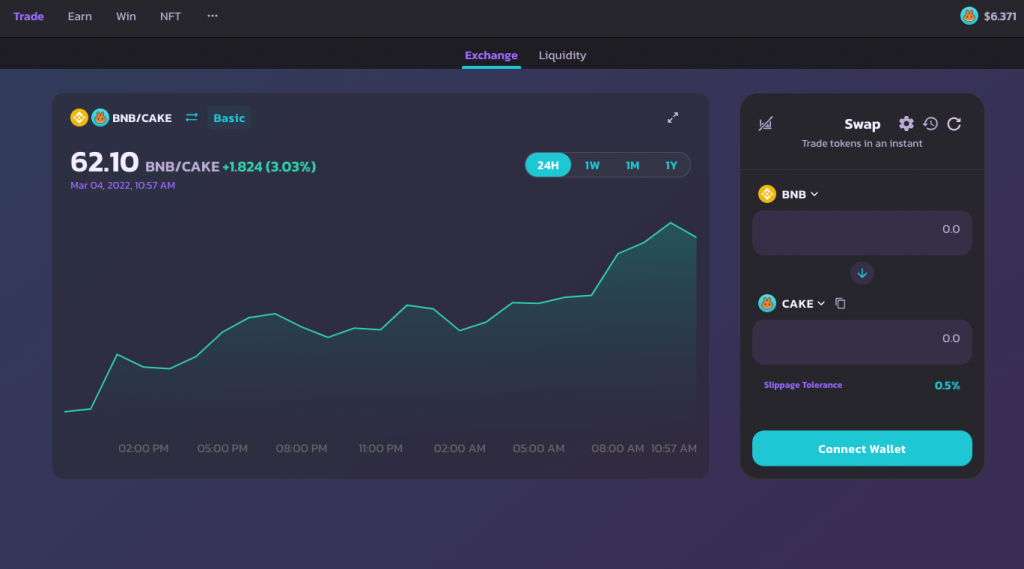Click the CAKE bunny icon in swap panel
Viewport: 1024px width, 569px height.
click(767, 303)
